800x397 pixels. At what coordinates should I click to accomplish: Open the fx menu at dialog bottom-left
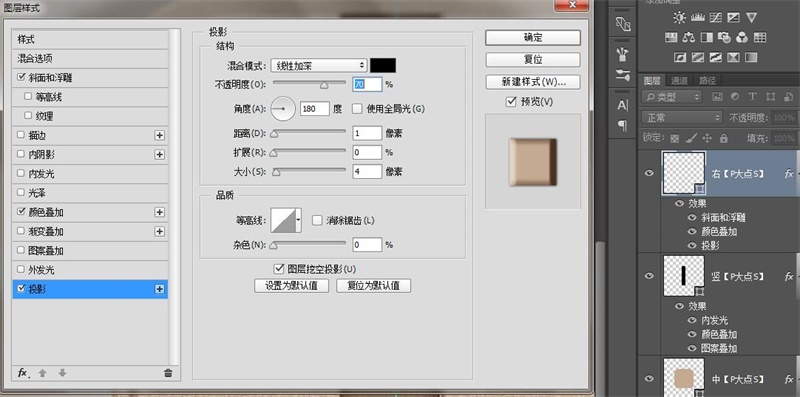point(23,373)
